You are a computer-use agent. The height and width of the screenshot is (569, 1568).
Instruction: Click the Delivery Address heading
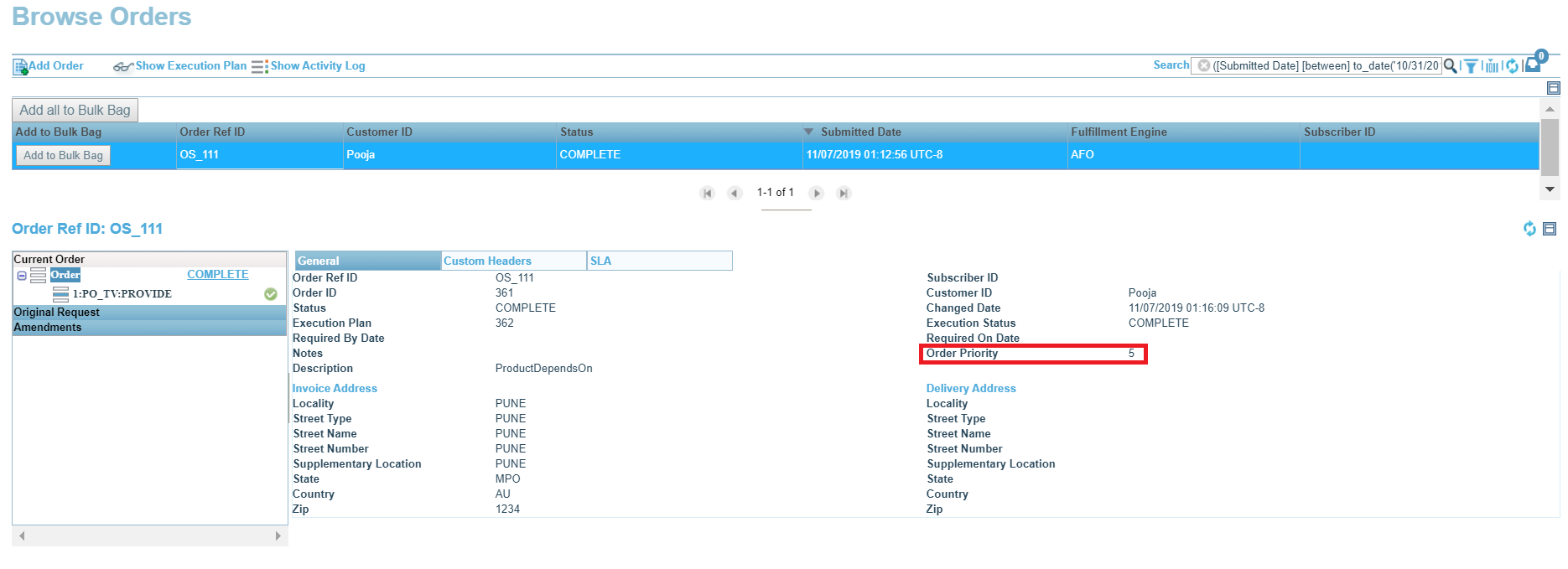971,388
